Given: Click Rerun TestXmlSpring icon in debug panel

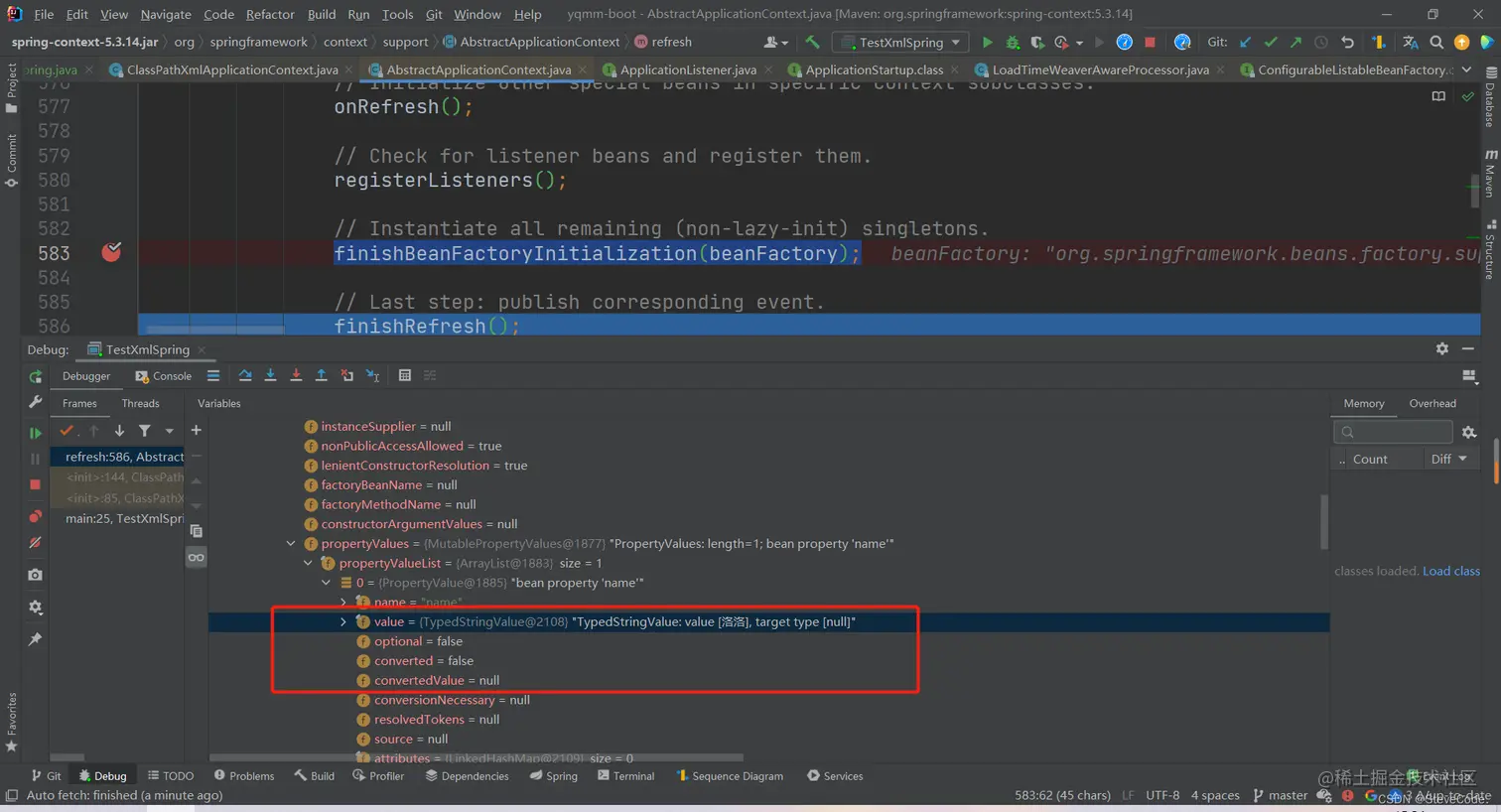Looking at the screenshot, I should 35,376.
